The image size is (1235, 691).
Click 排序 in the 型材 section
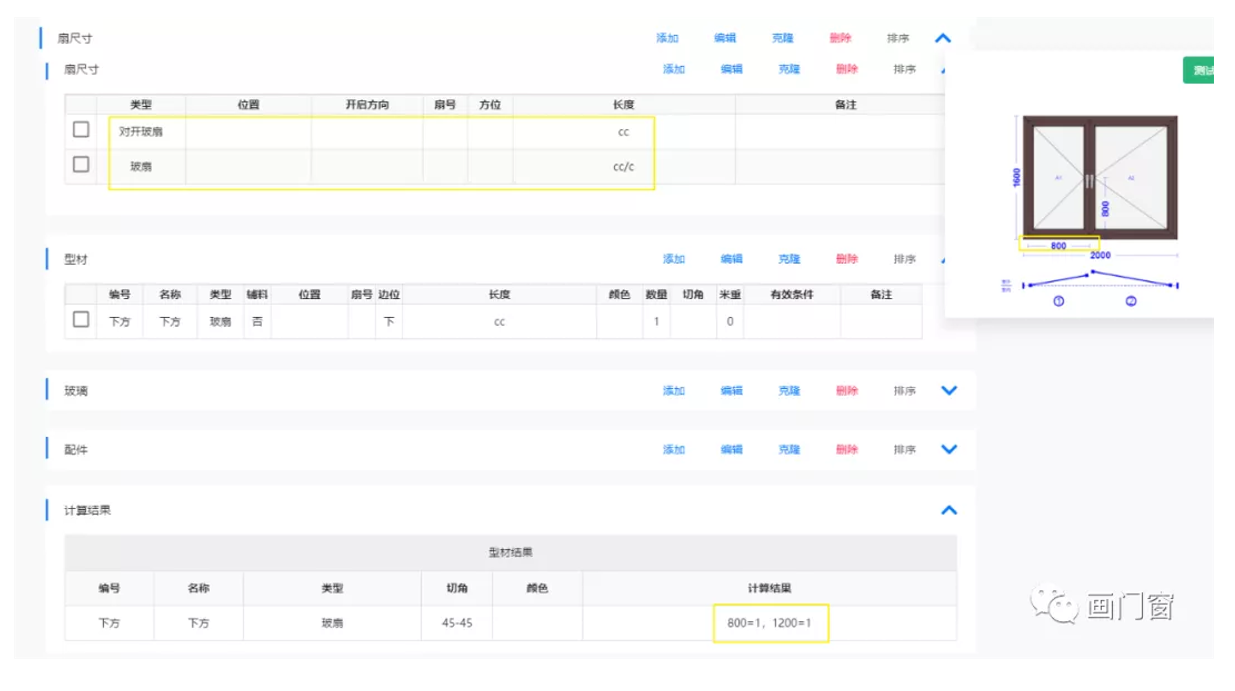pyautogui.click(x=904, y=259)
